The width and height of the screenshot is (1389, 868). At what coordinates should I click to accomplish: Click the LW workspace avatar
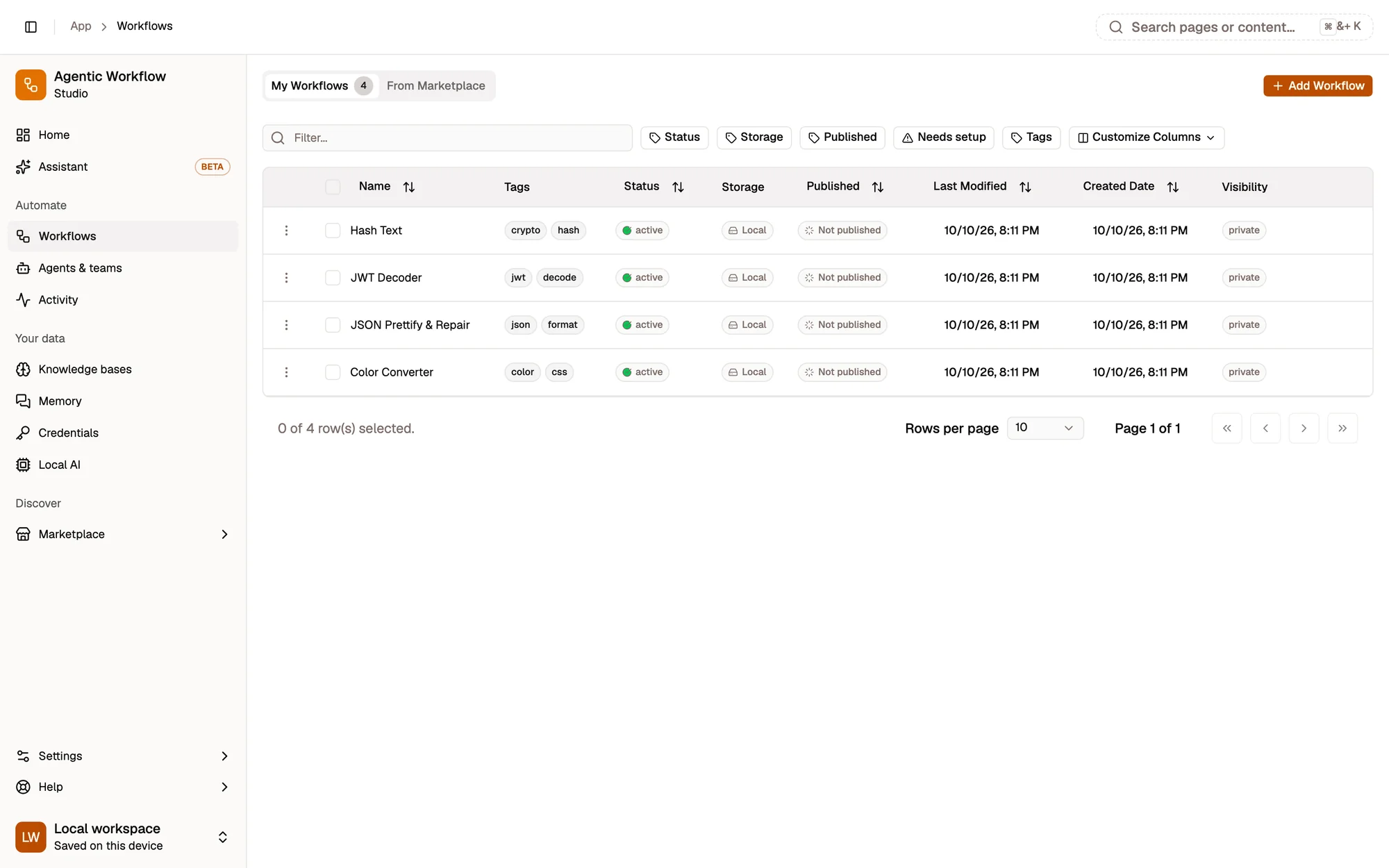[x=31, y=837]
